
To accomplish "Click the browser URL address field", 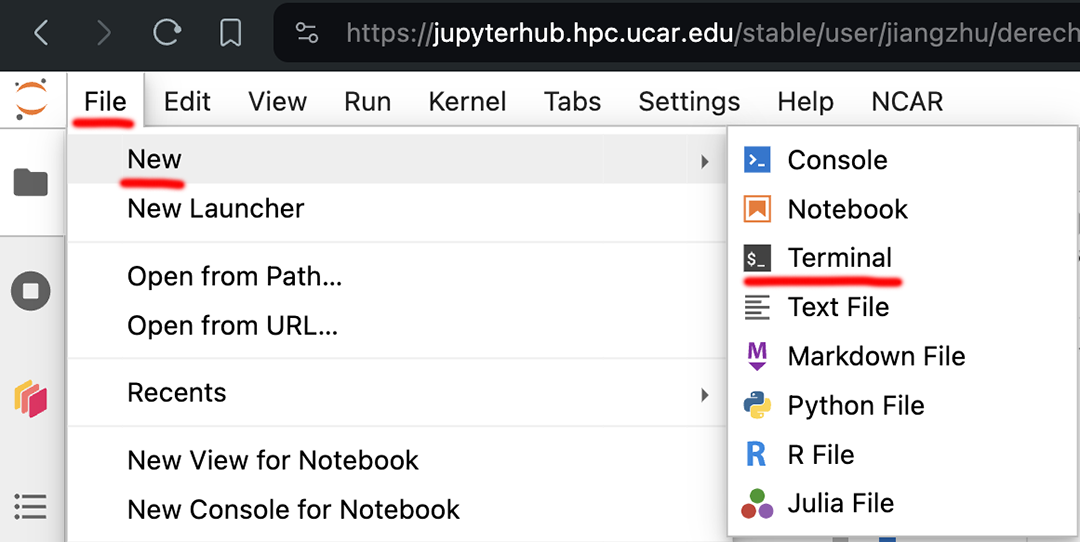I will [x=700, y=34].
